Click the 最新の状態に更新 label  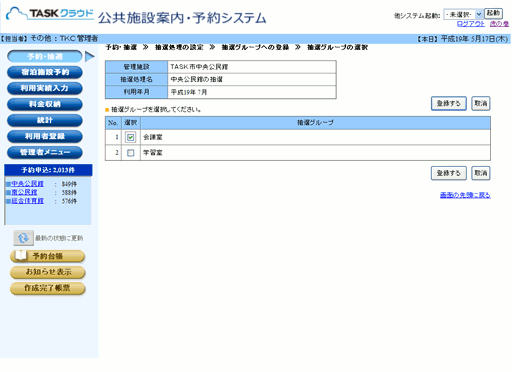pyautogui.click(x=59, y=238)
